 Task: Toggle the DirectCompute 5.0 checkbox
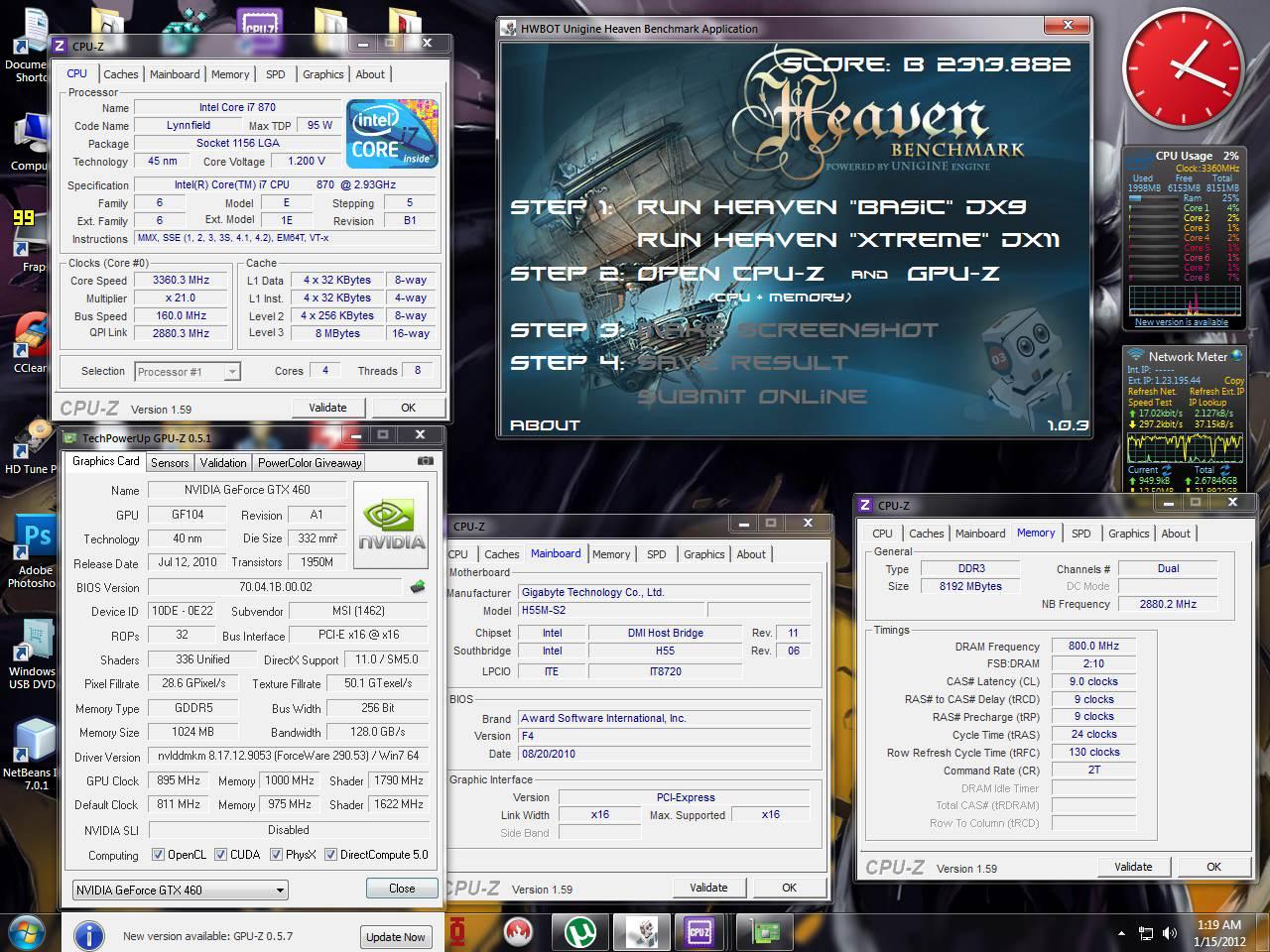331,855
